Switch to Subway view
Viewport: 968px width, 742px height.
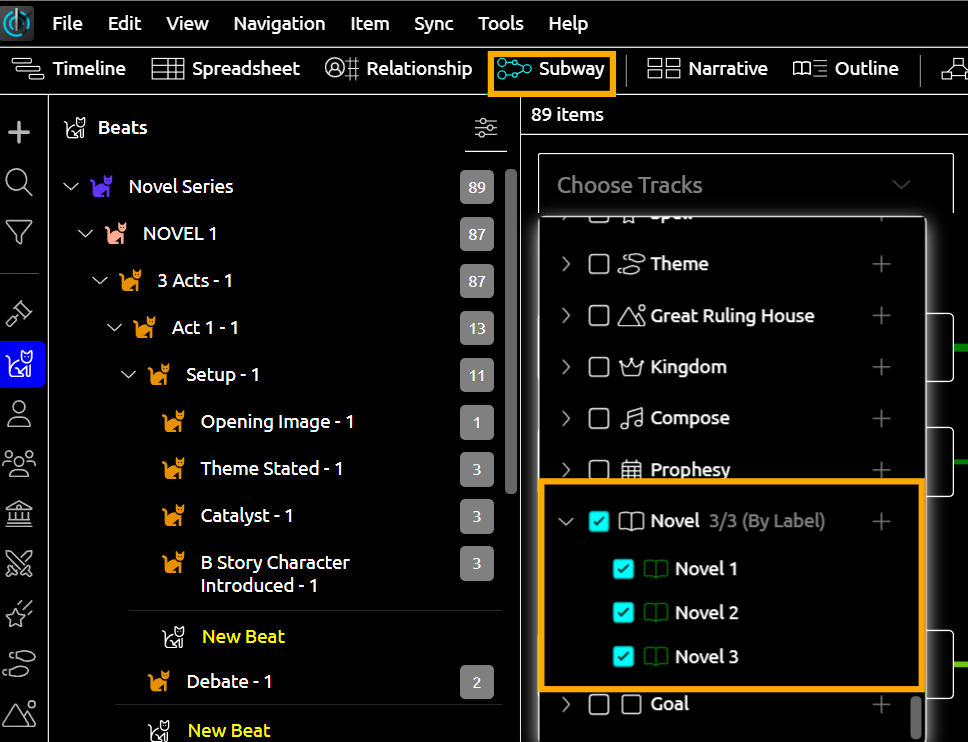(551, 69)
